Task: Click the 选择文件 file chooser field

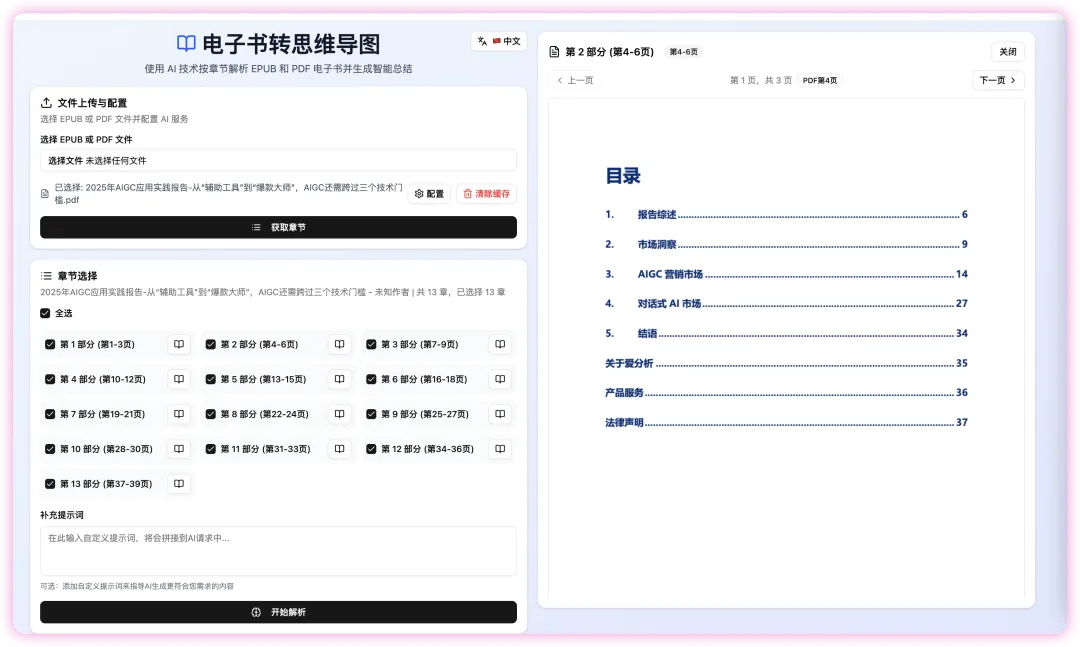Action: 278,161
